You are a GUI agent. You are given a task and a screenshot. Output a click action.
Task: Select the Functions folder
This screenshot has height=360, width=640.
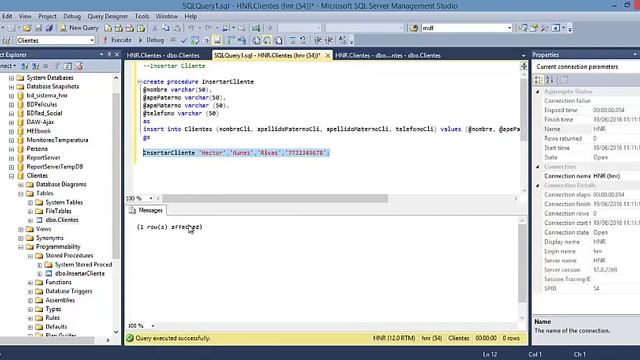[x=58, y=282]
